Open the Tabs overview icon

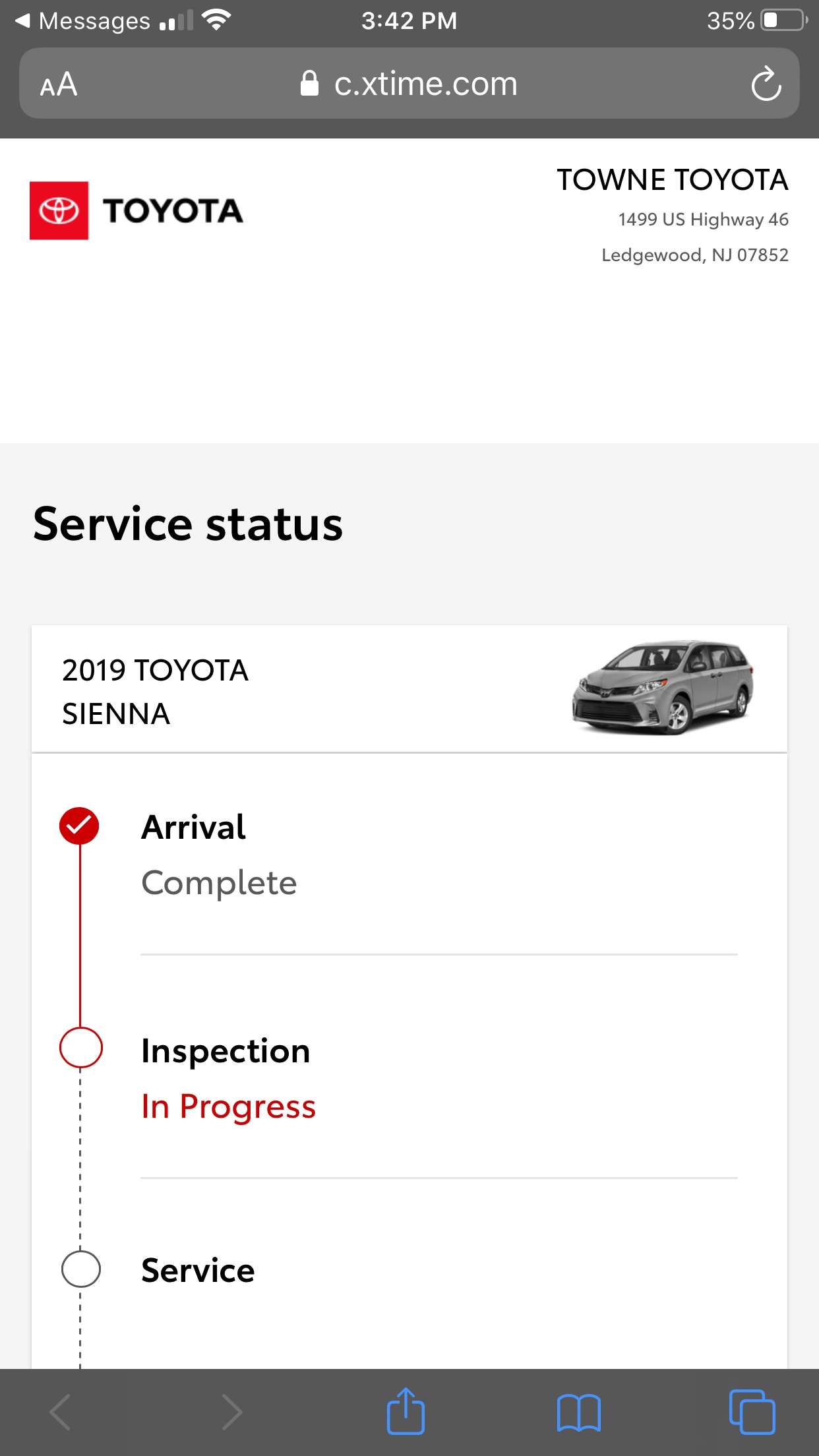click(x=752, y=1412)
